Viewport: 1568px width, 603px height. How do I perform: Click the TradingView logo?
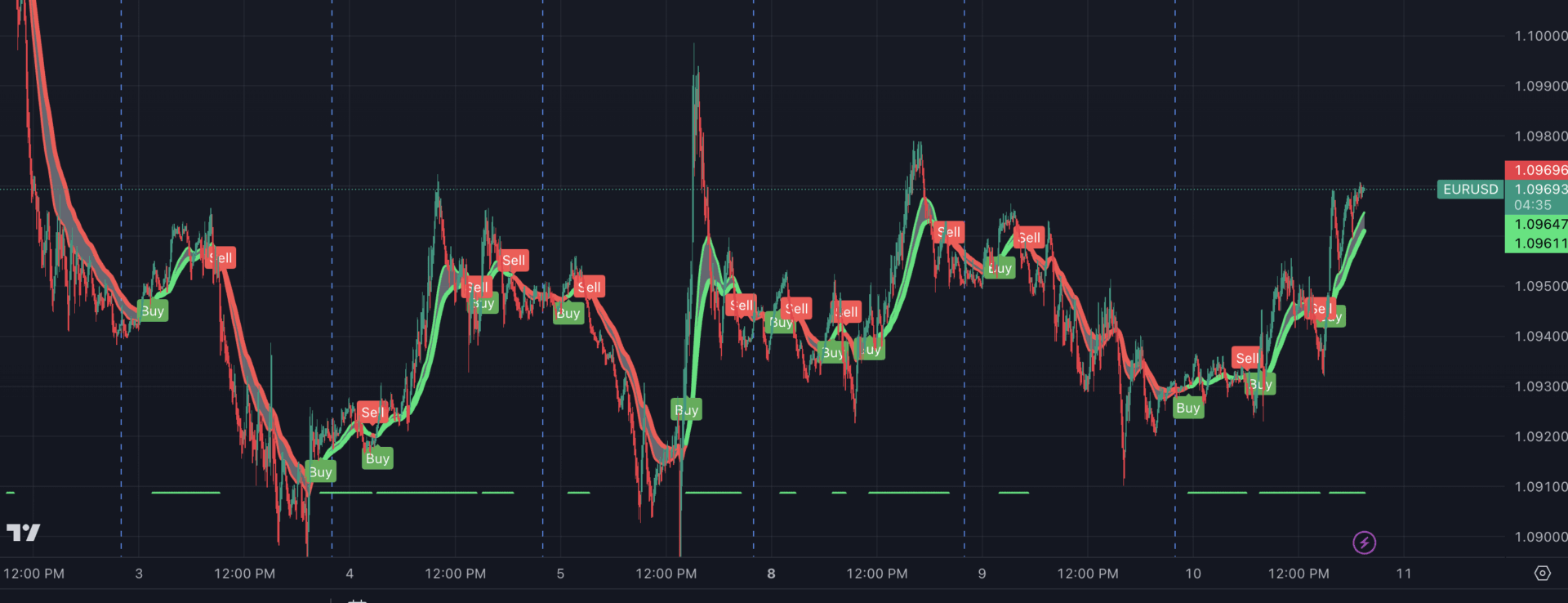tap(23, 533)
